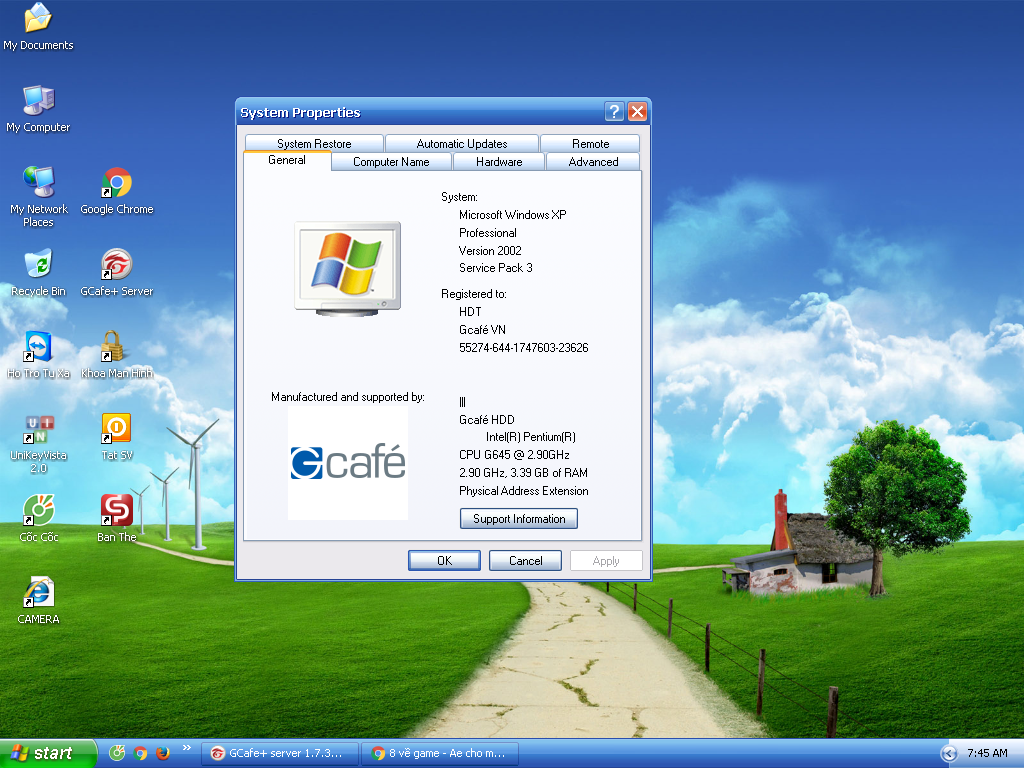Select the CAMERA desktop shortcut

(39, 601)
